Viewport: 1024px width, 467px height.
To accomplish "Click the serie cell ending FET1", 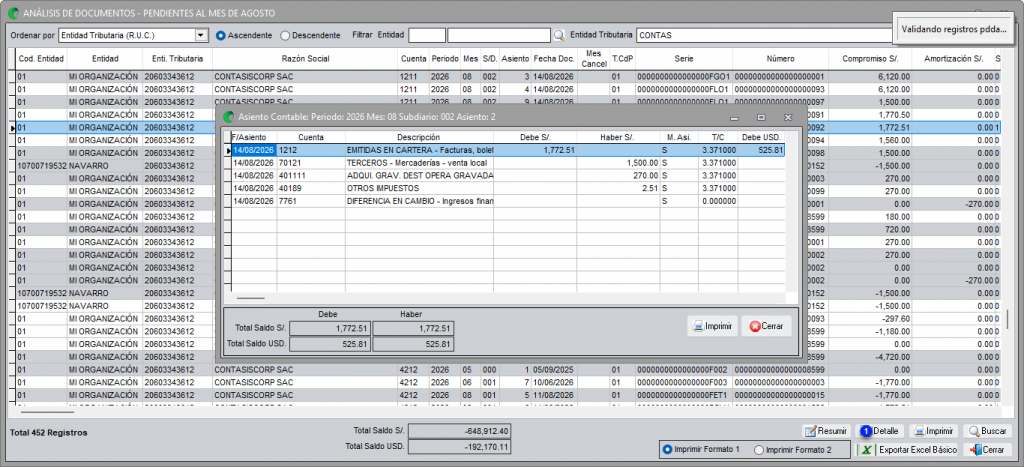I will [683, 395].
